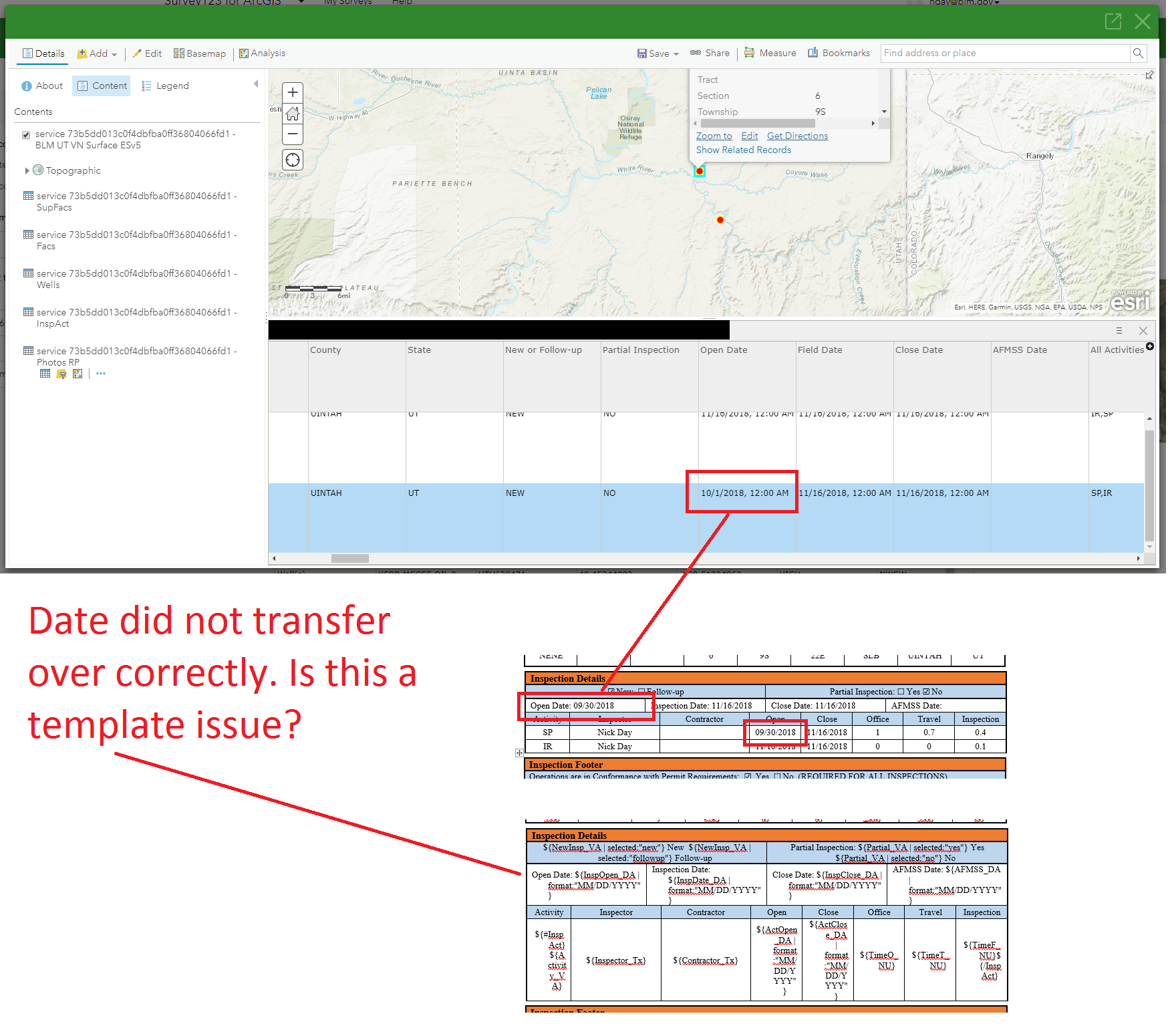Click the AFMSS Date column header
The image size is (1172, 1036).
[x=1040, y=376]
